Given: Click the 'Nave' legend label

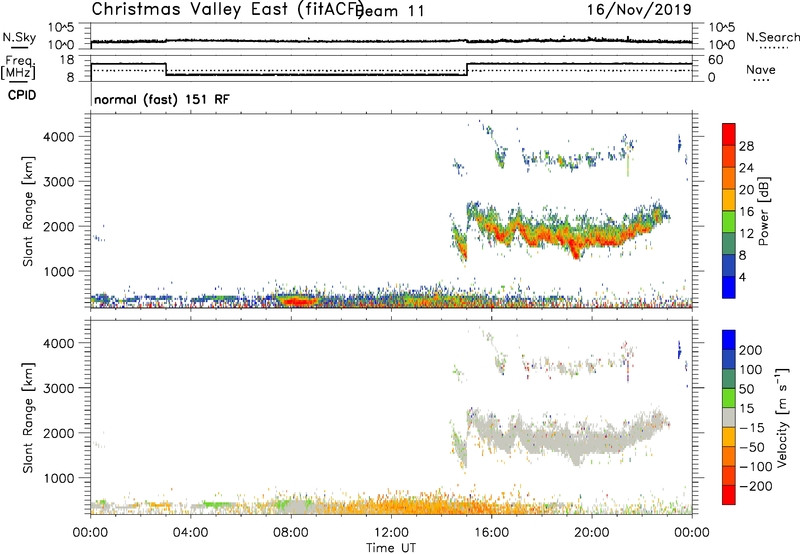Looking at the screenshot, I should [761, 69].
